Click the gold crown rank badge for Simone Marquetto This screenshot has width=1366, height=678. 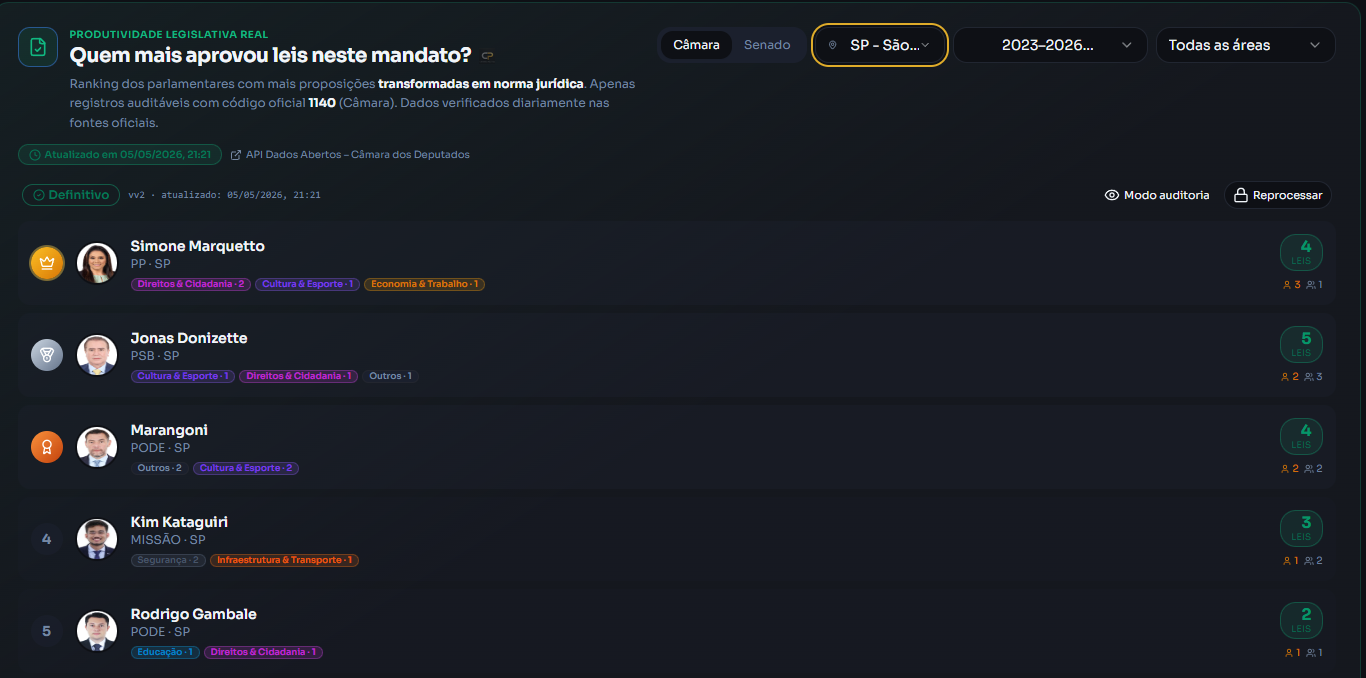[x=47, y=263]
